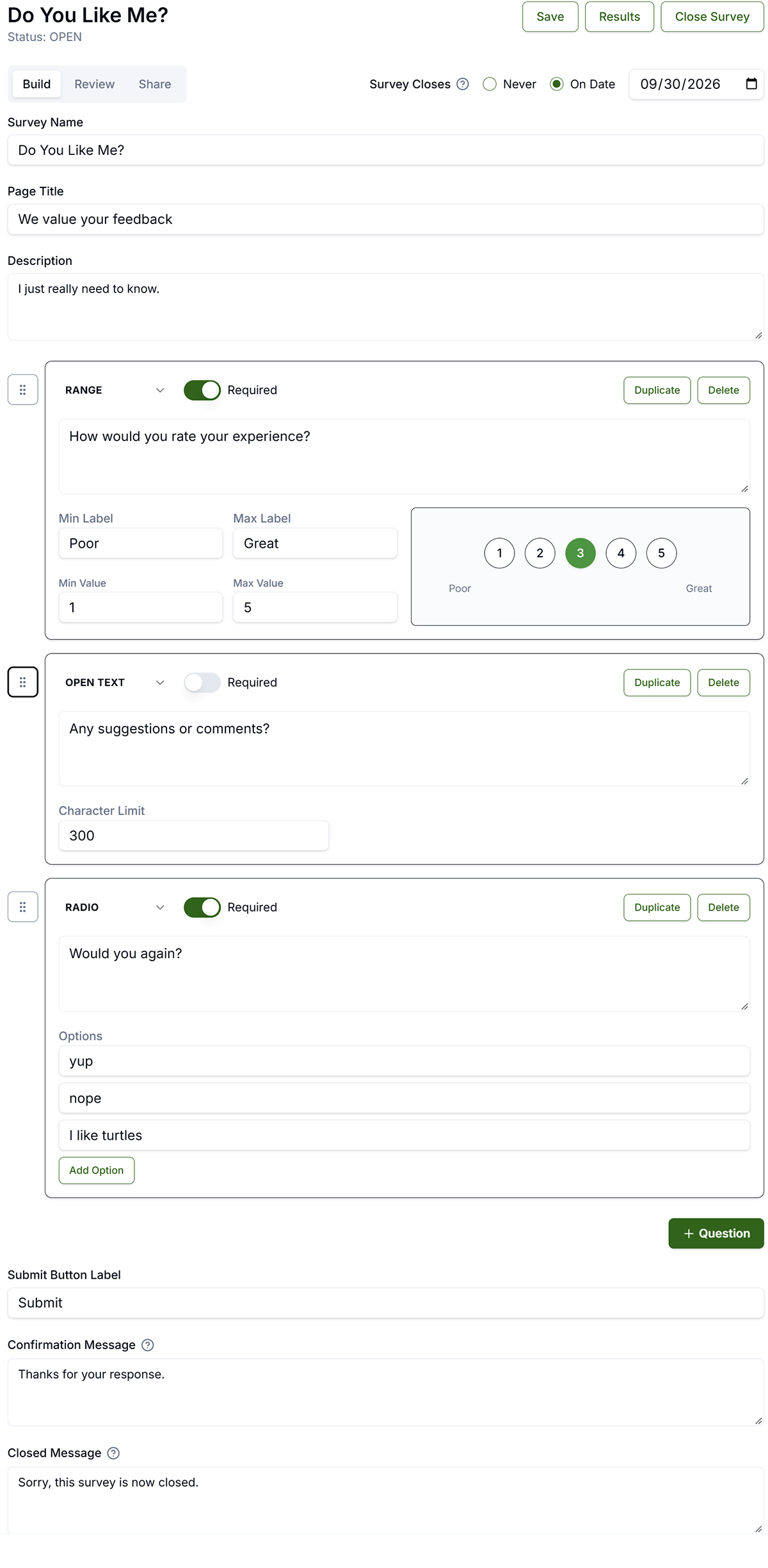Grab the drag handle for the Radio question
The width and height of the screenshot is (768, 1568).
[23, 907]
